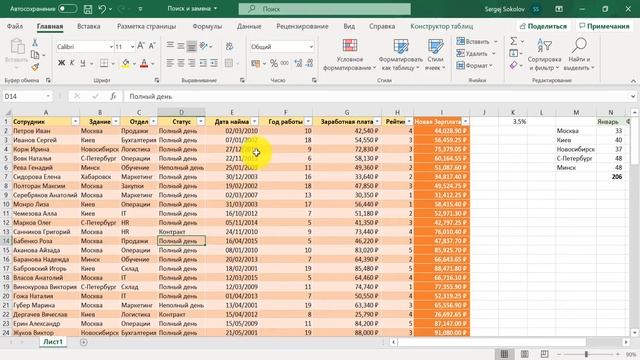
Task: Open the Отдел column filter dropdown
Action: (x=153, y=122)
